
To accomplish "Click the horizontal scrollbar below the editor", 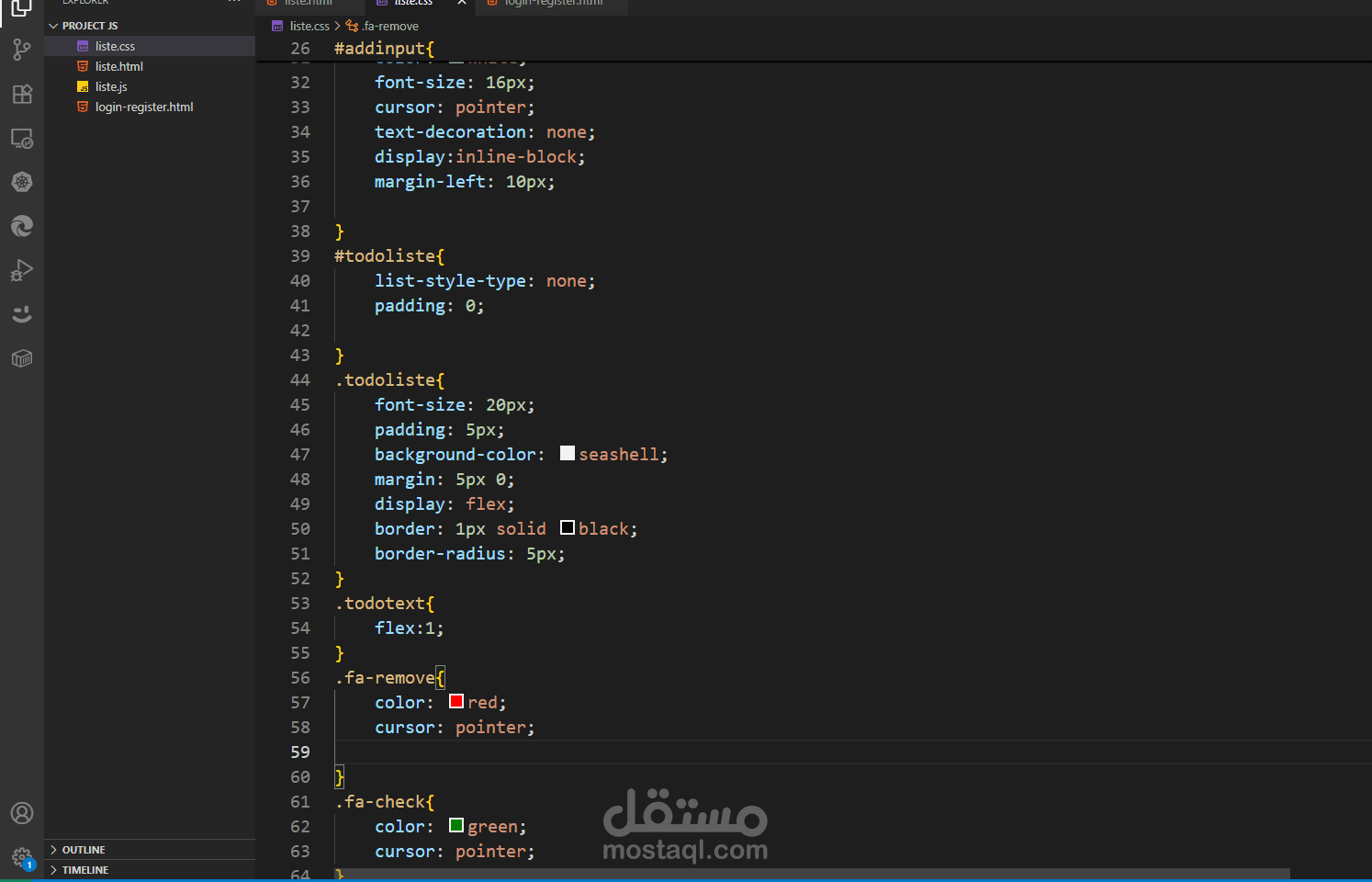I will 812,873.
